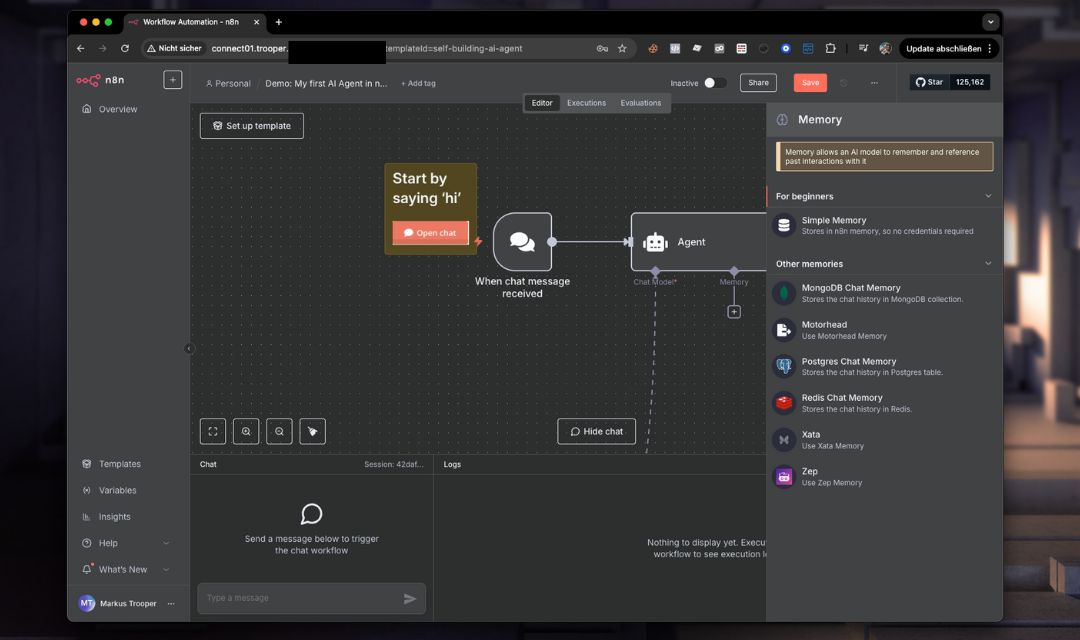
Task: Zoom in on the workflow canvas
Action: pos(246,431)
